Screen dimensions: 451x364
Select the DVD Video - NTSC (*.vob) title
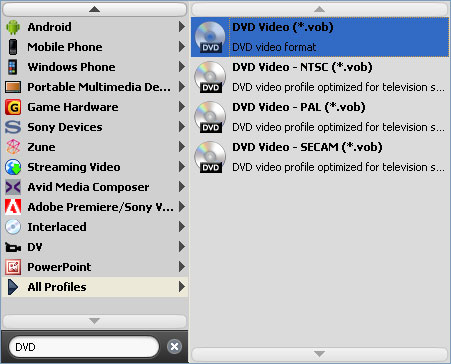(x=302, y=67)
